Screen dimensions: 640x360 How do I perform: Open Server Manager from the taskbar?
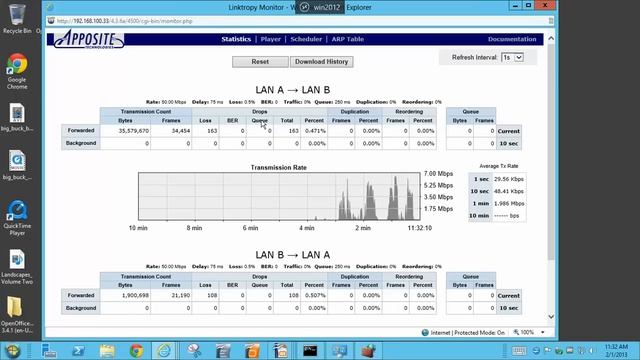[x=49, y=351]
